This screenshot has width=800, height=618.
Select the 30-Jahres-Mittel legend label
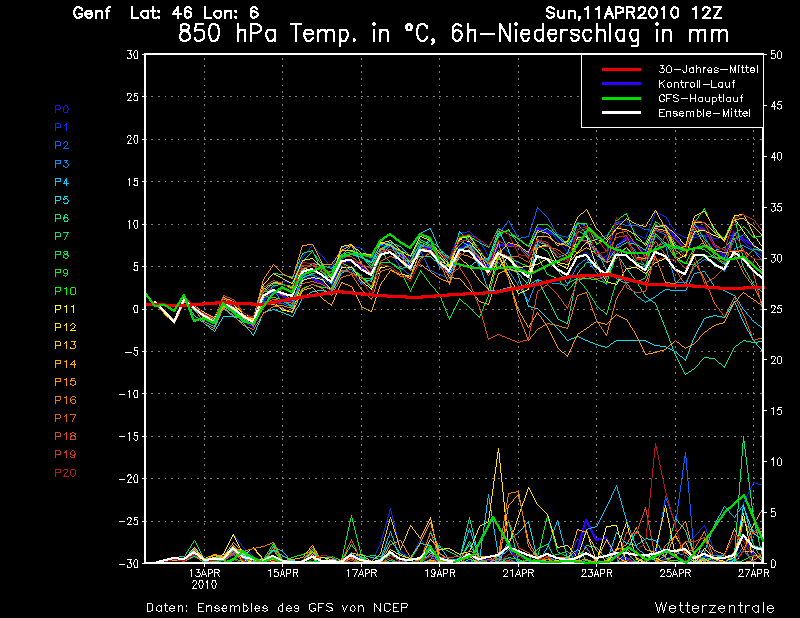click(x=708, y=70)
